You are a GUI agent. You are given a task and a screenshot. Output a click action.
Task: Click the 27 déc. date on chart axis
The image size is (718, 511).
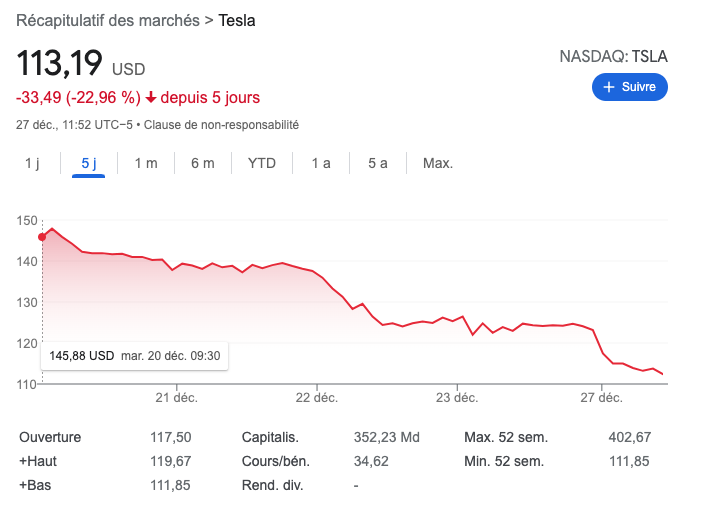[602, 397]
